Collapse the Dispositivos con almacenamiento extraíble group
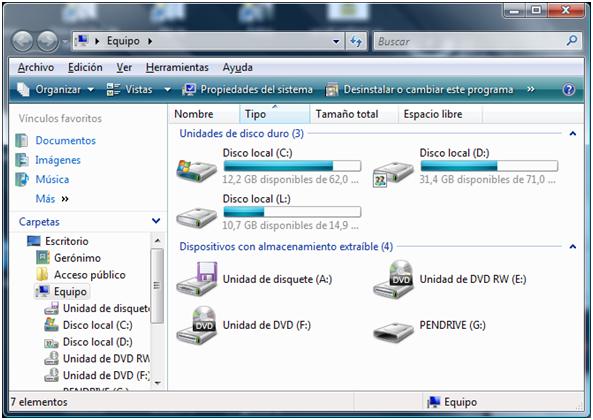The height and width of the screenshot is (420, 593). click(x=573, y=246)
